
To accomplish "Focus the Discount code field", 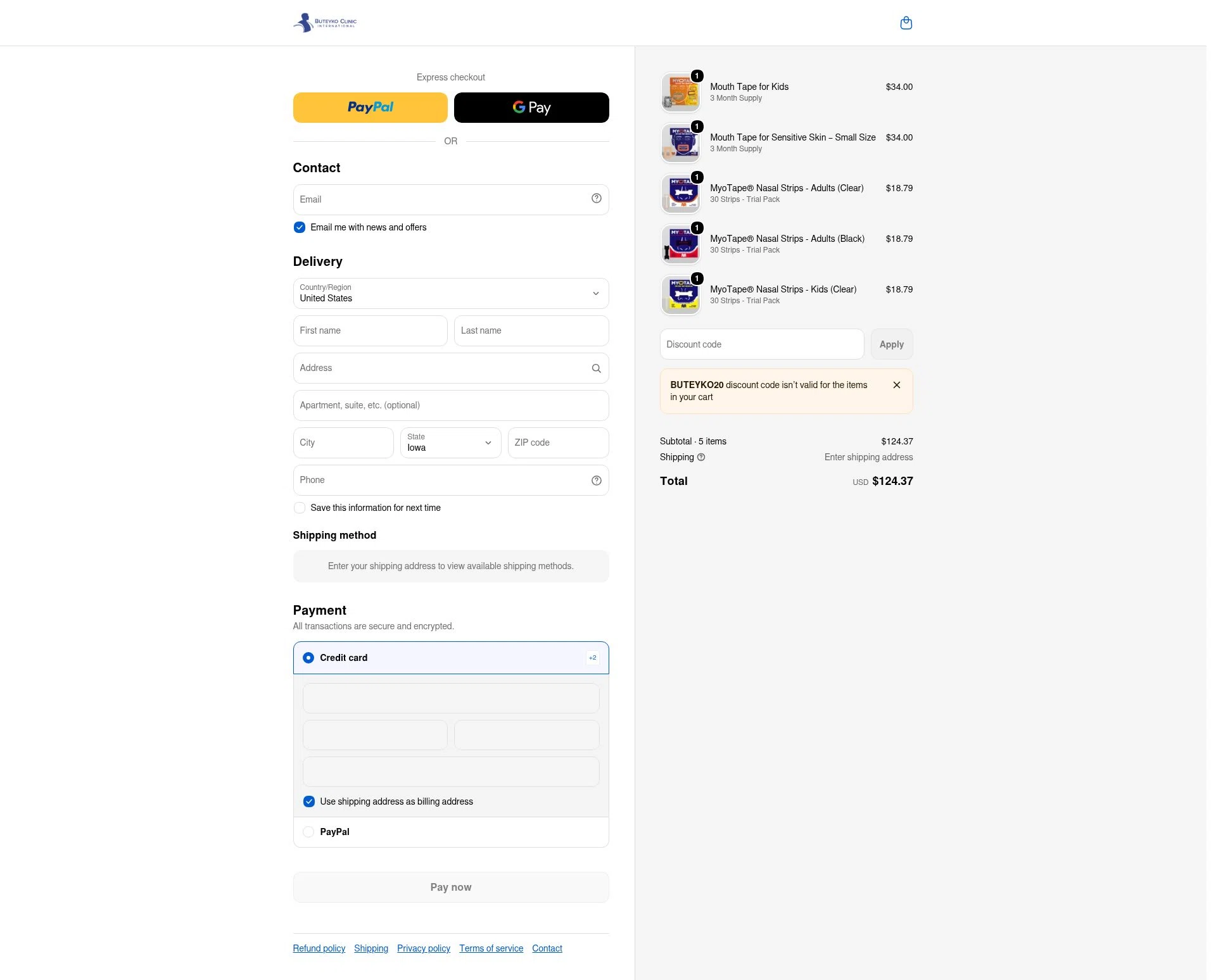I will [762, 344].
